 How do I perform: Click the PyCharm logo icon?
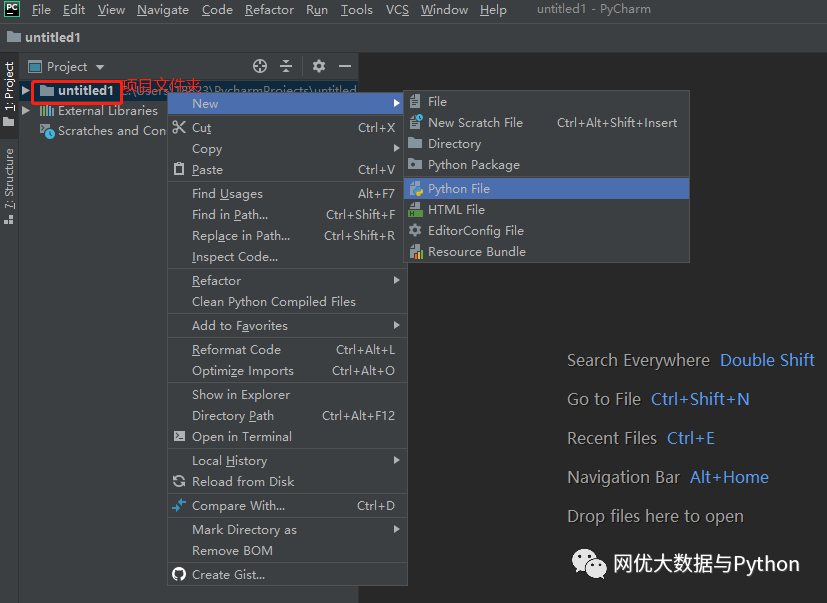coord(12,9)
